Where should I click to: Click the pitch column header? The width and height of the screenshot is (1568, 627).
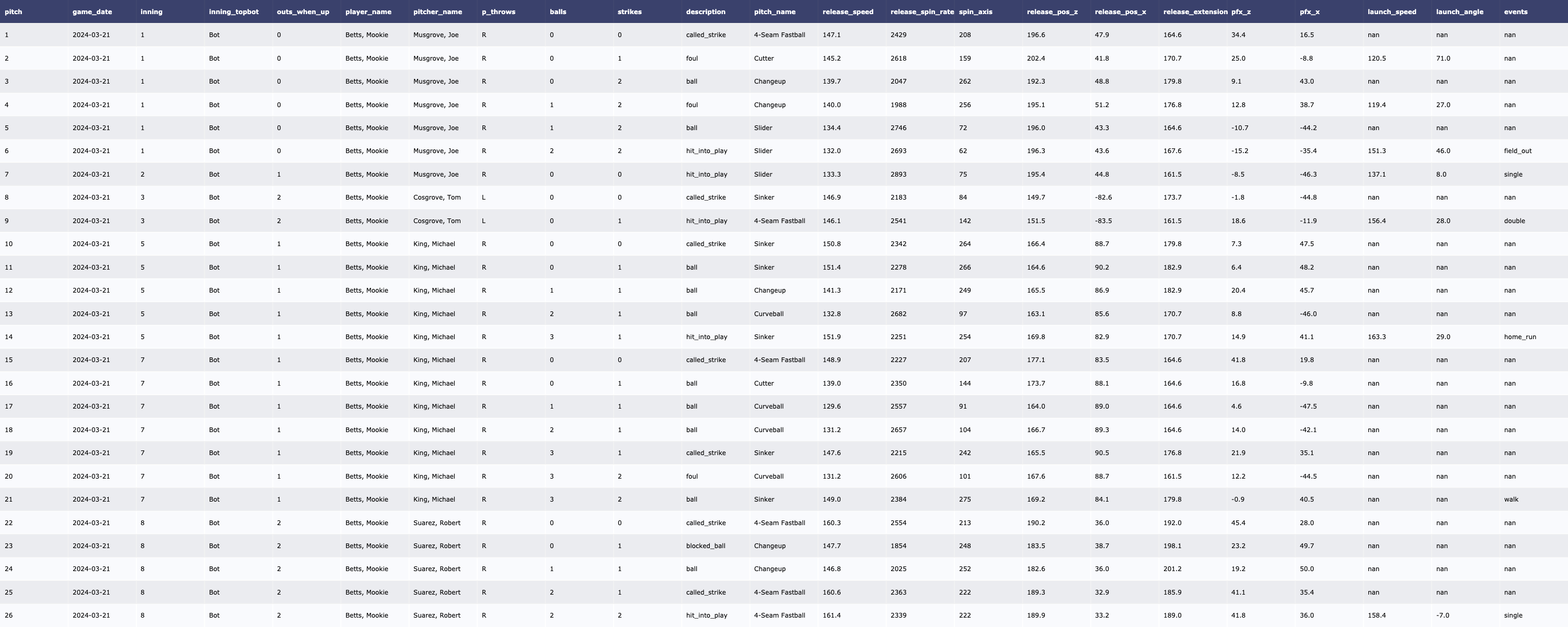coord(14,11)
